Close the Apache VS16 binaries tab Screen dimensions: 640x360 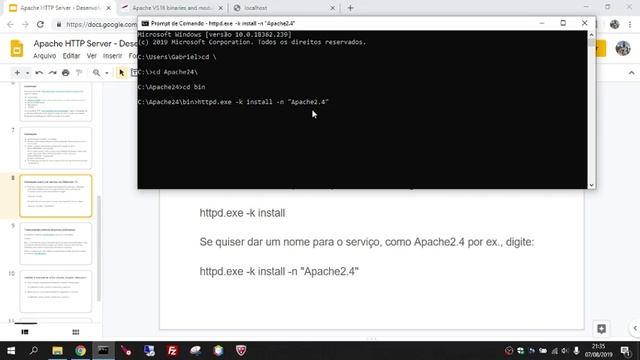[220, 8]
